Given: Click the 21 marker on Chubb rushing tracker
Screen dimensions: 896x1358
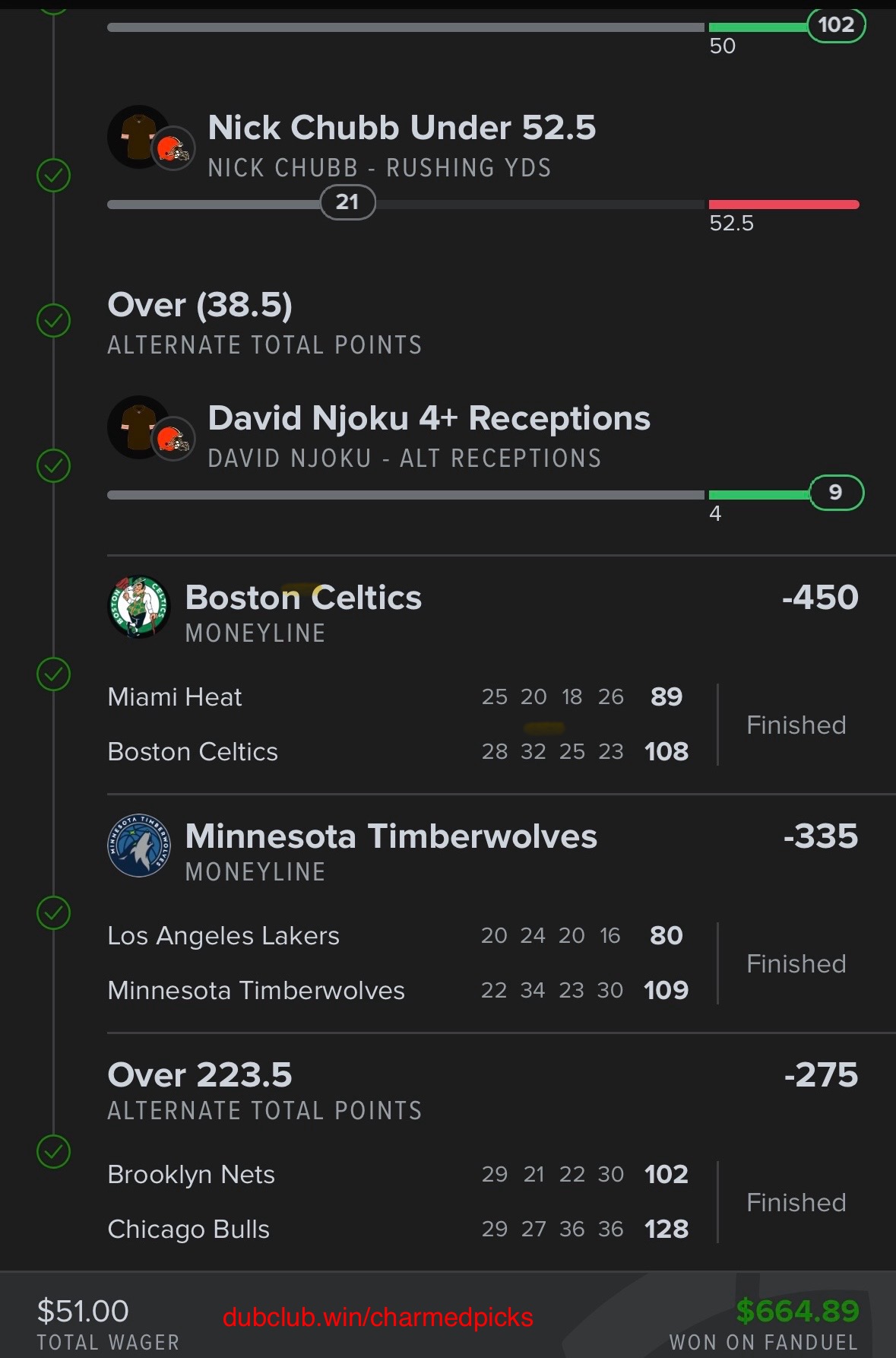Looking at the screenshot, I should pos(347,202).
